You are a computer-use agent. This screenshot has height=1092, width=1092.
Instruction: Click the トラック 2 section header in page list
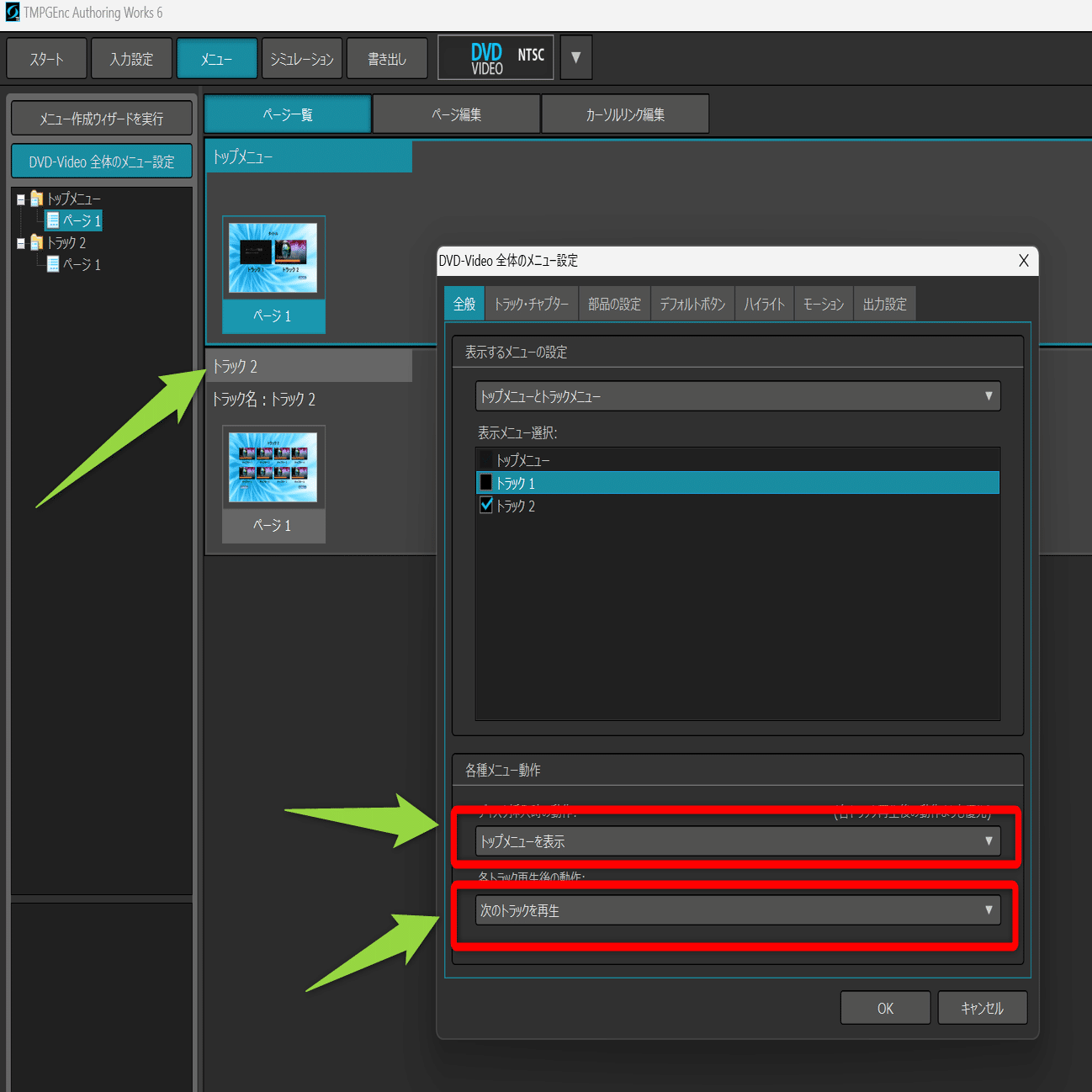309,366
